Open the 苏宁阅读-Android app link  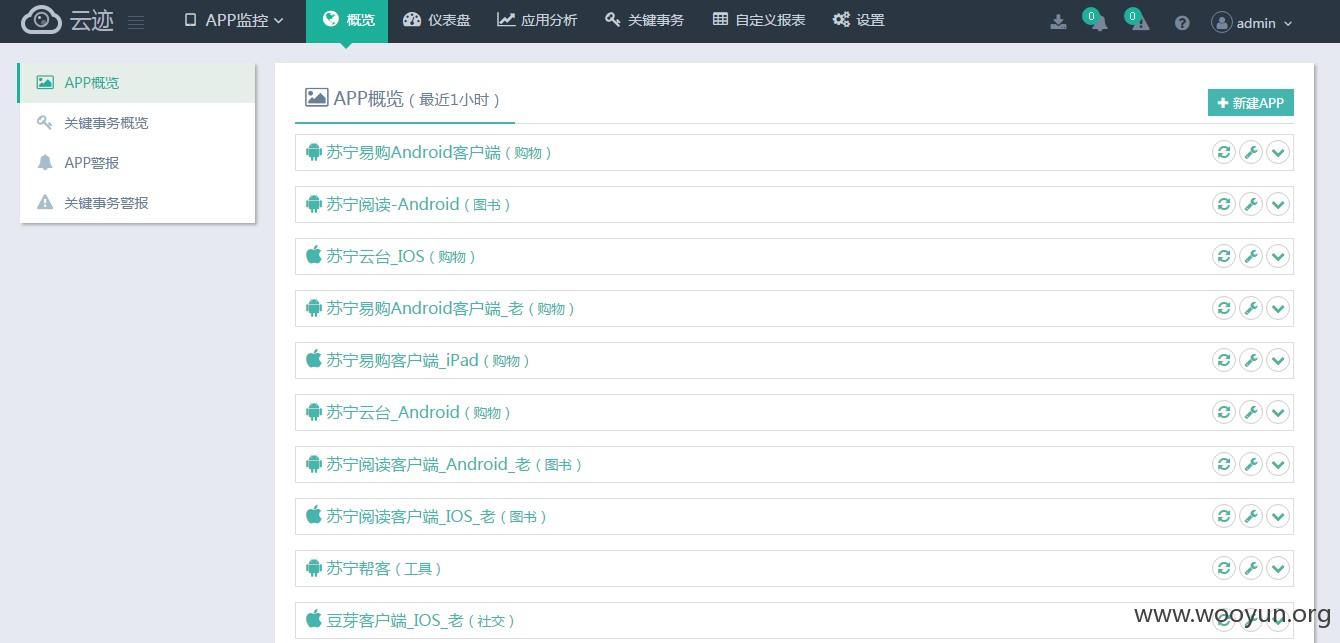tap(408, 204)
